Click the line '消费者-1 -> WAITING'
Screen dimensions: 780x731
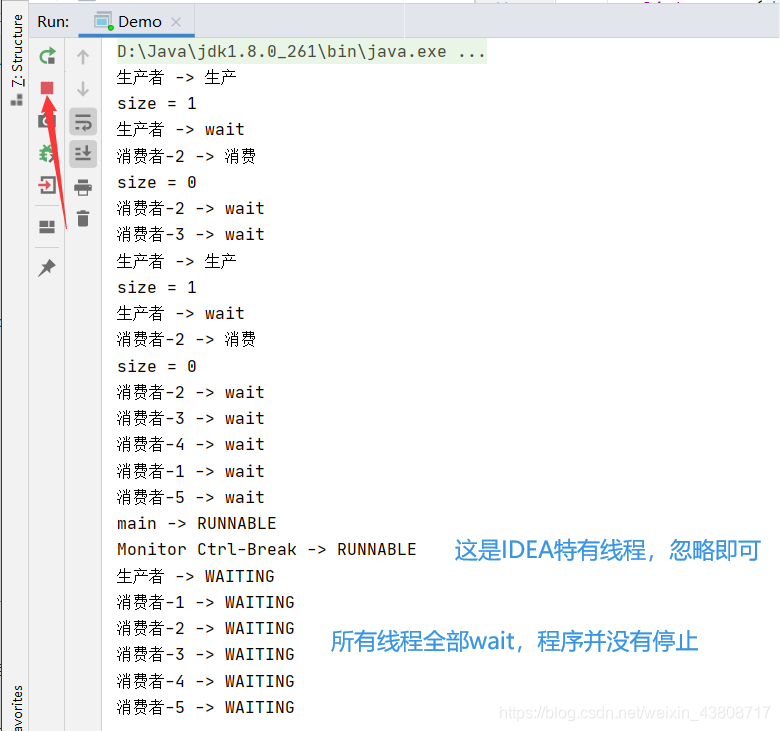click(205, 603)
